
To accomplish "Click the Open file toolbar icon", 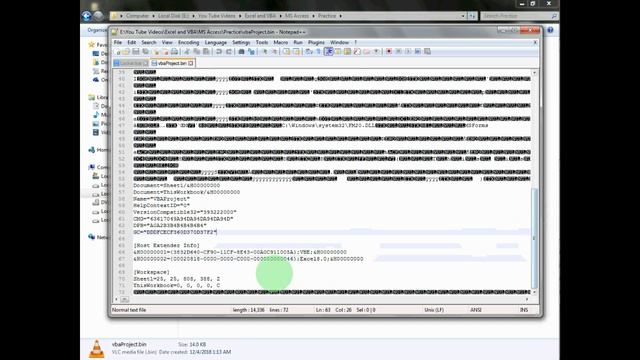I will 125,51.
